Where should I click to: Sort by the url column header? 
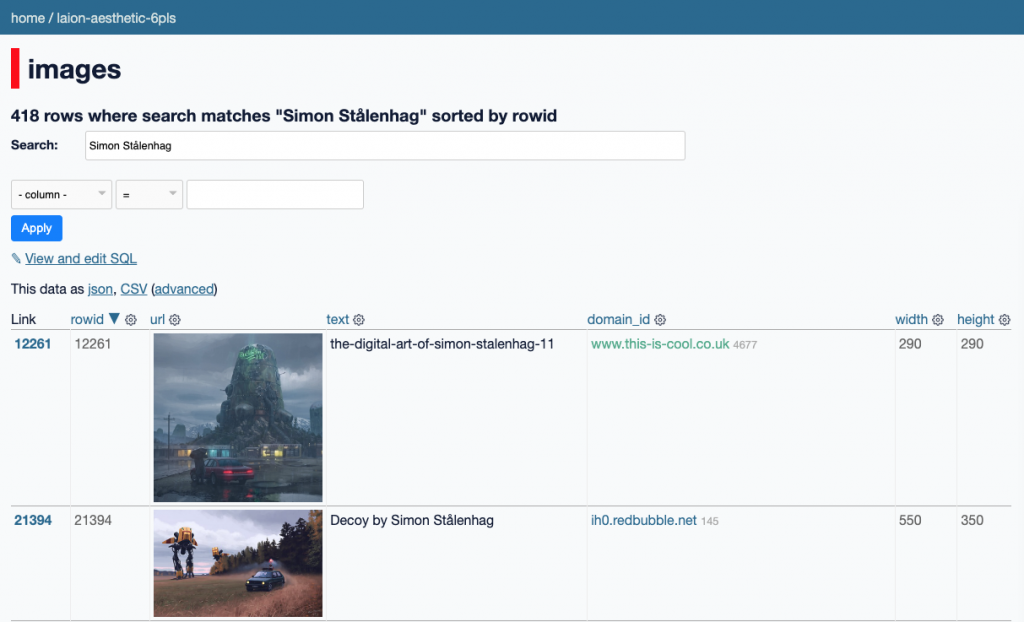157,319
